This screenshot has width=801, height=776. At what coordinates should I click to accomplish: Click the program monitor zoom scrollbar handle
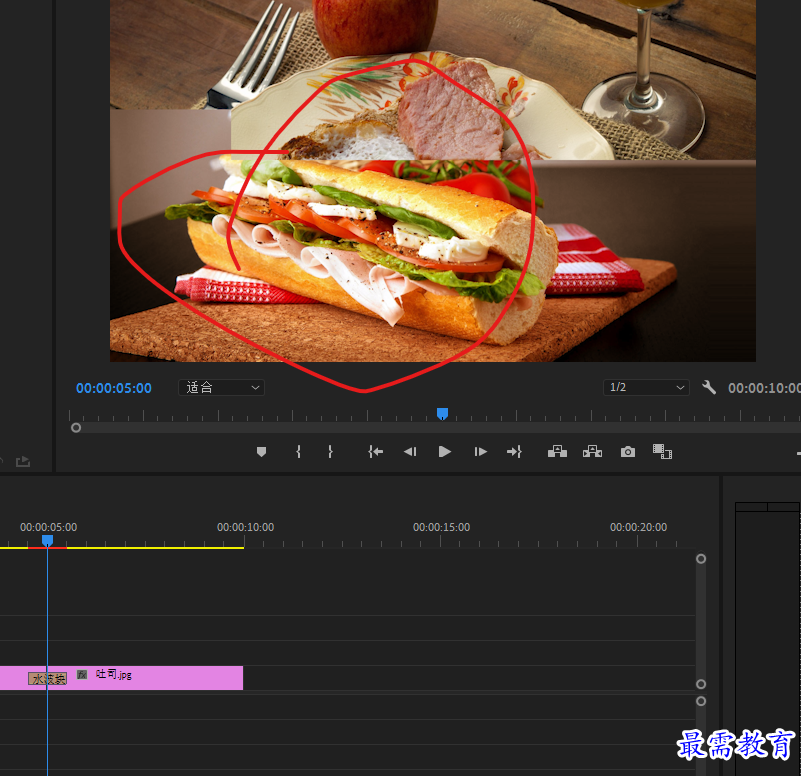(76, 428)
